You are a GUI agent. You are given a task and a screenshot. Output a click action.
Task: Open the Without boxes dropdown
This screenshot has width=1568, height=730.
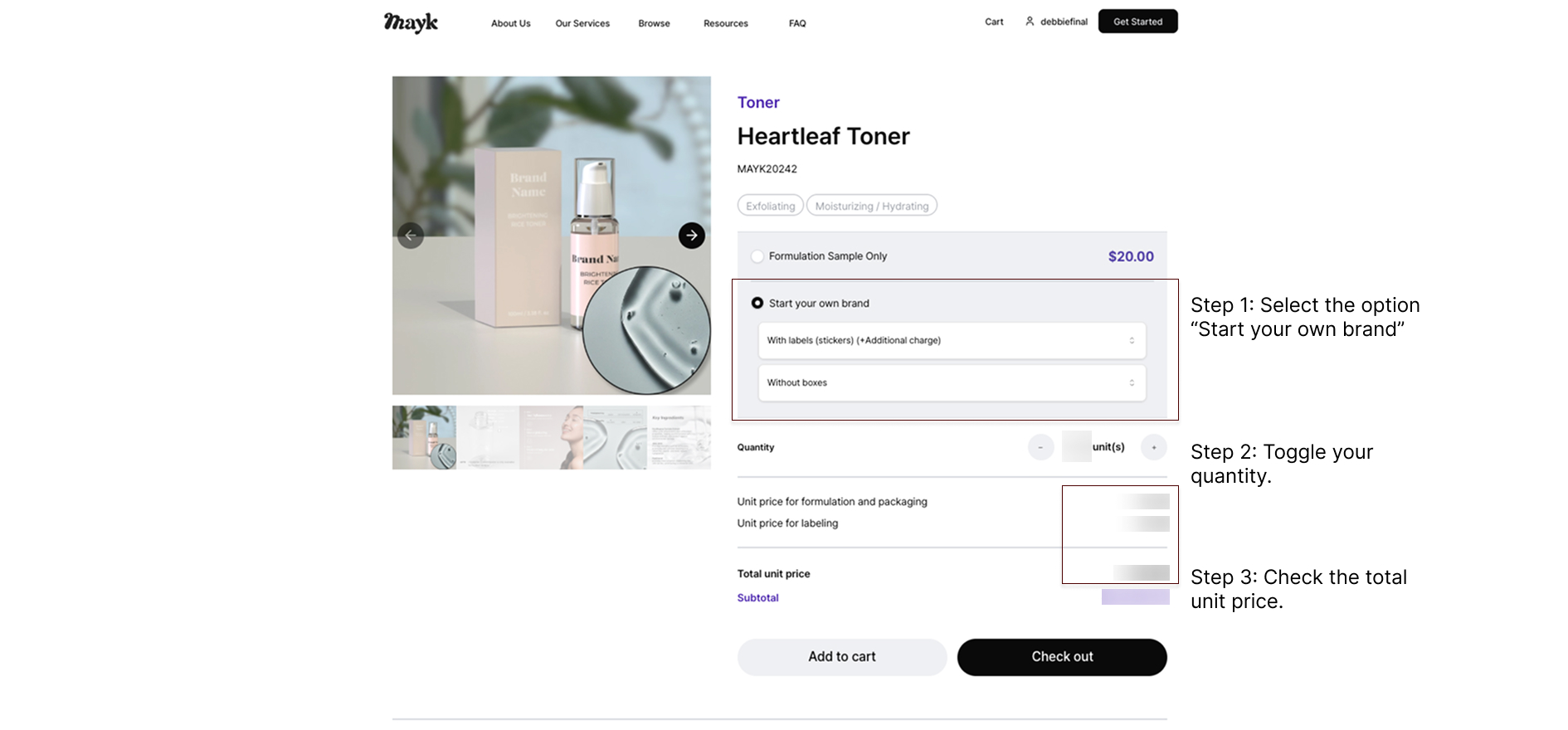(952, 383)
